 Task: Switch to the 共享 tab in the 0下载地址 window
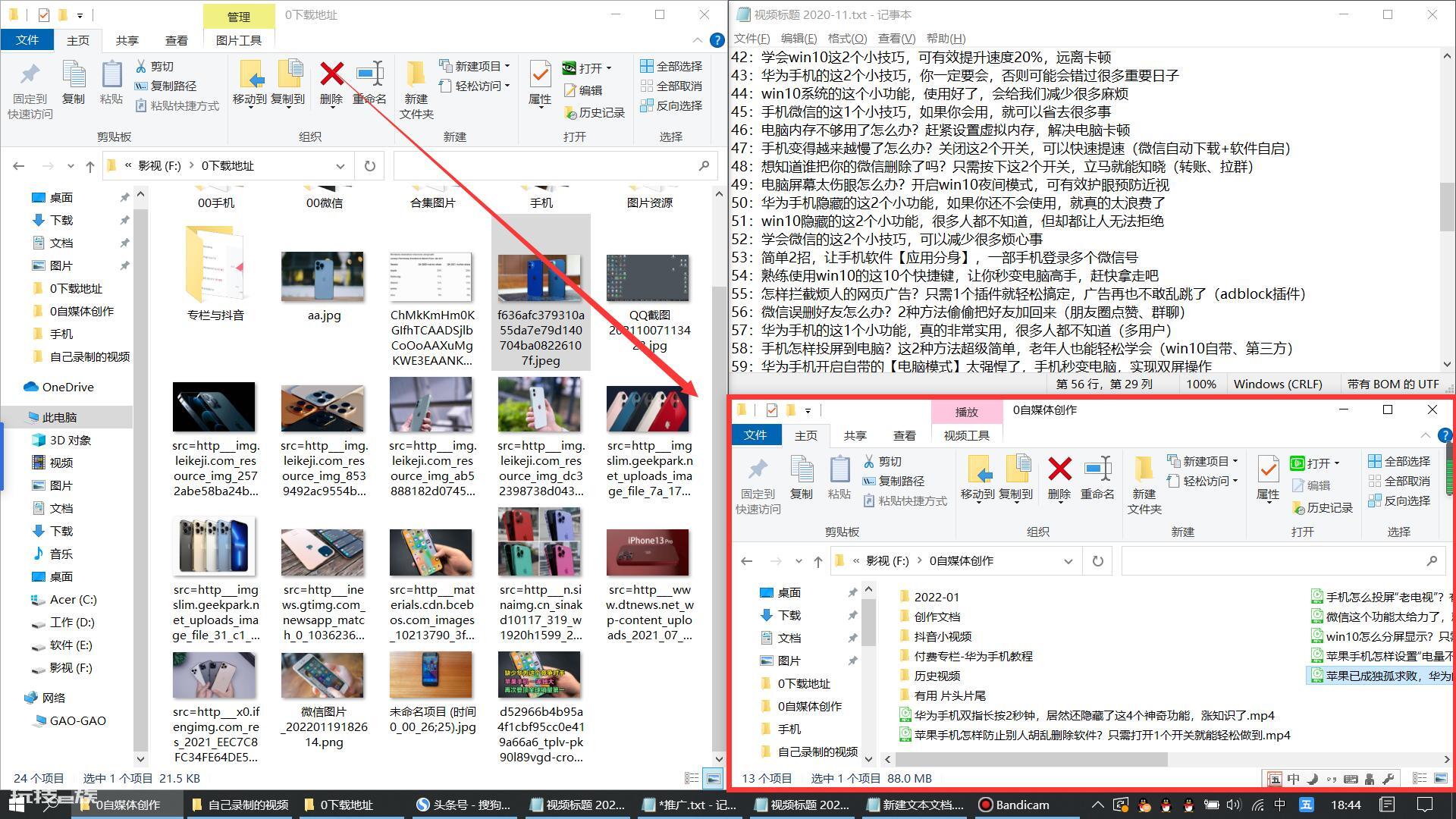click(x=127, y=40)
